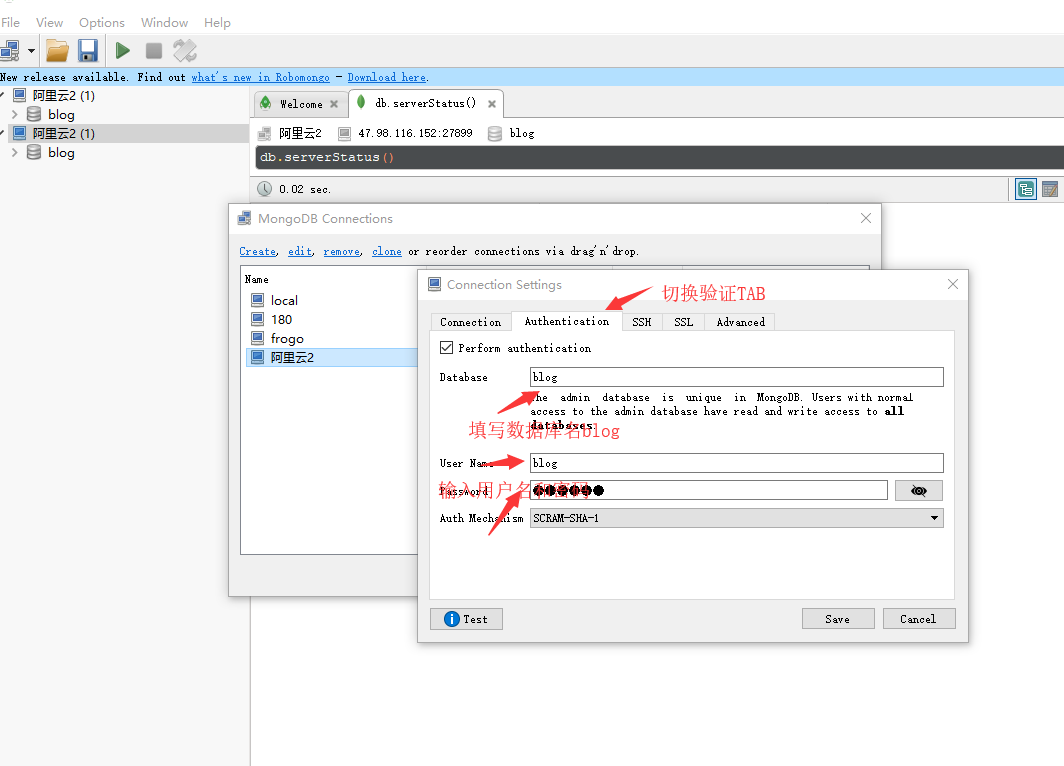Expand the blog database under first 阿里云2
1064x766 pixels.
pyautogui.click(x=15, y=115)
